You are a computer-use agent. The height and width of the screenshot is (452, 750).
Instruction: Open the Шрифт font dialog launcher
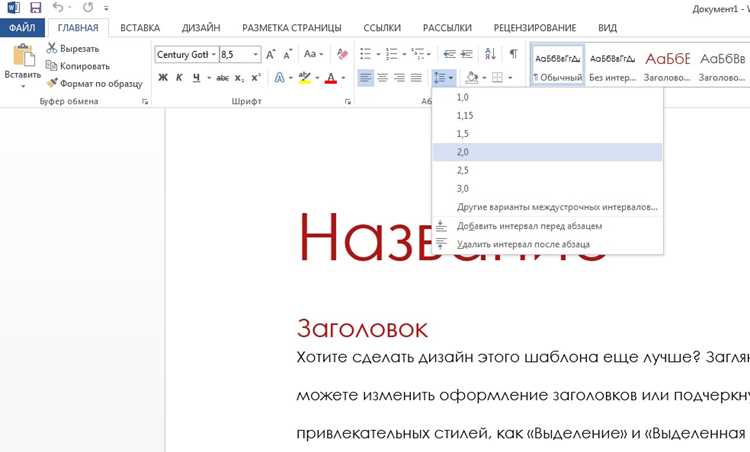pyautogui.click(x=348, y=101)
